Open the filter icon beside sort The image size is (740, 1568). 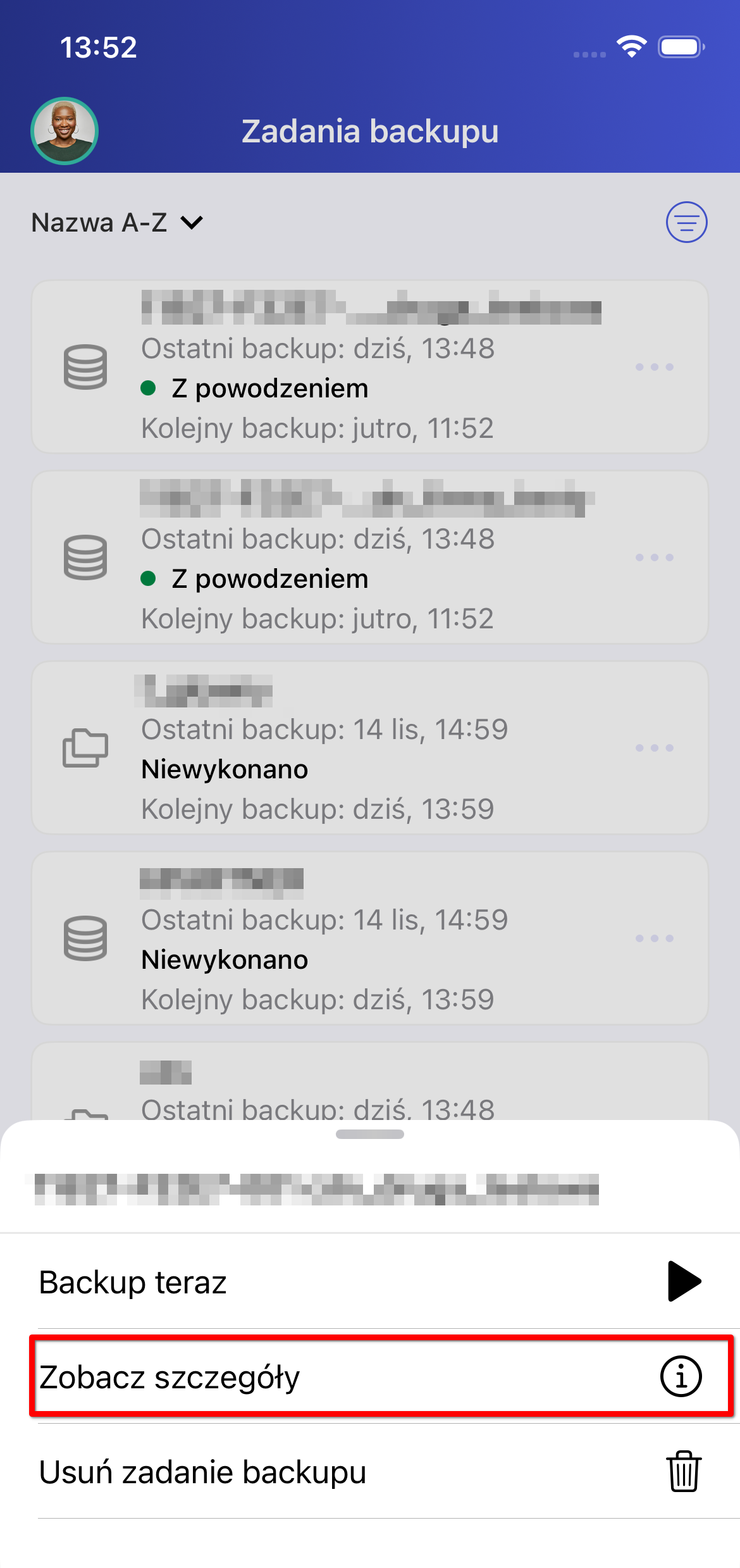686,222
